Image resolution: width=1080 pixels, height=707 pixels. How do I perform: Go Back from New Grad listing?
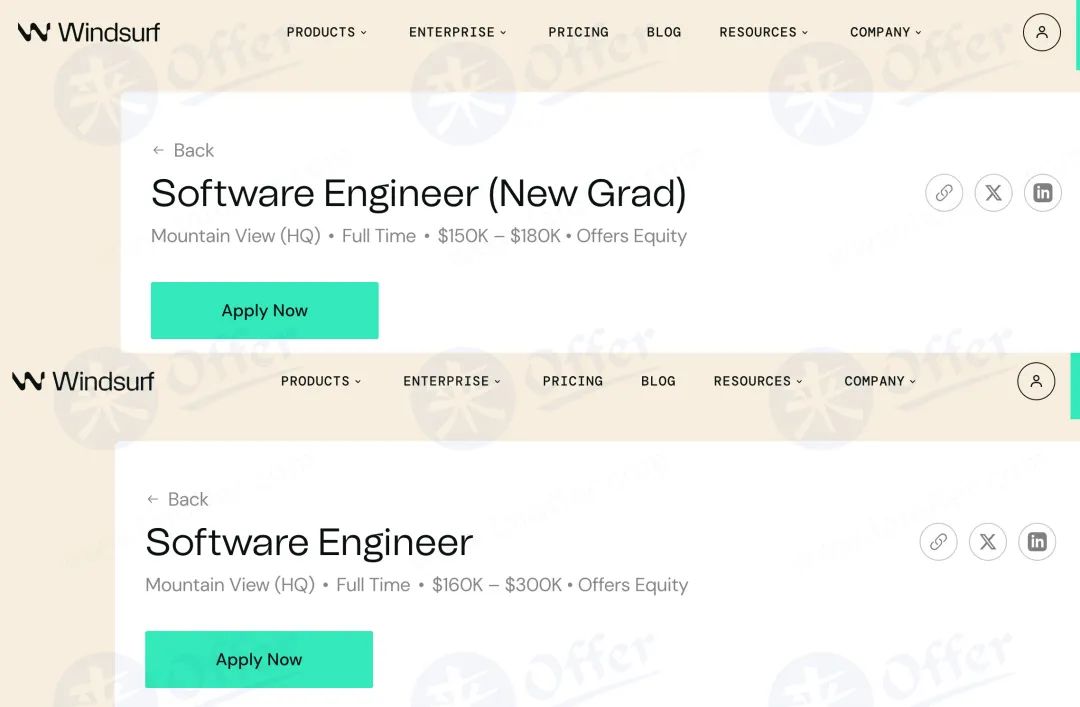pos(183,150)
